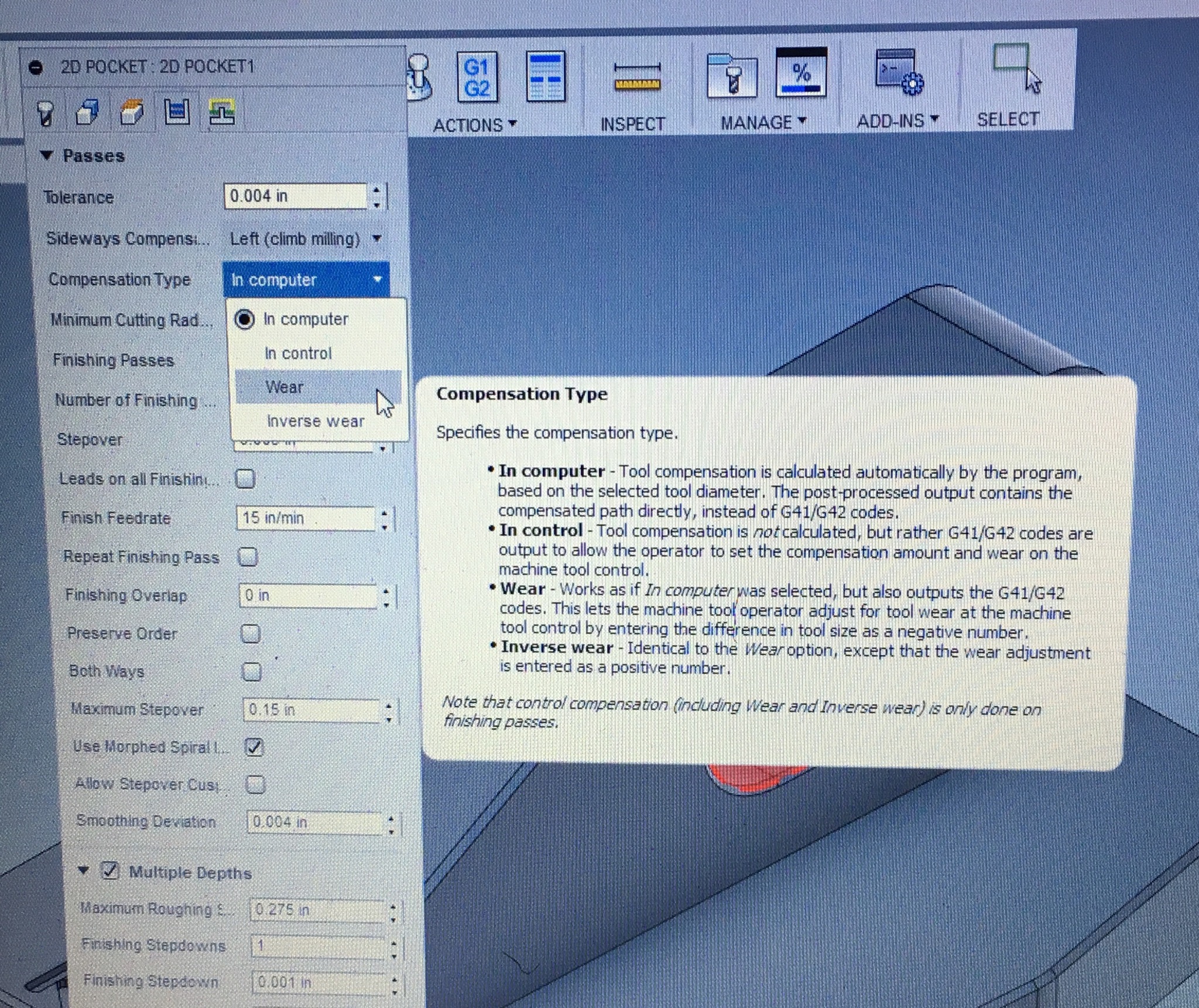The width and height of the screenshot is (1199, 1008).
Task: Collapse the Passes section
Action: click(46, 156)
